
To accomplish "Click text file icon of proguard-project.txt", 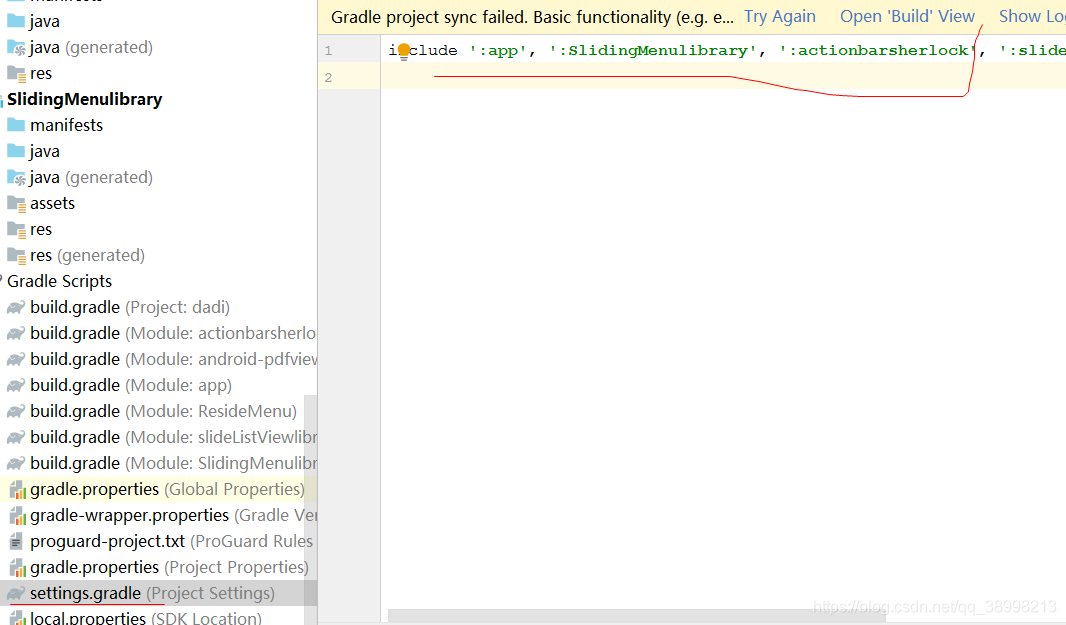I will [16, 541].
